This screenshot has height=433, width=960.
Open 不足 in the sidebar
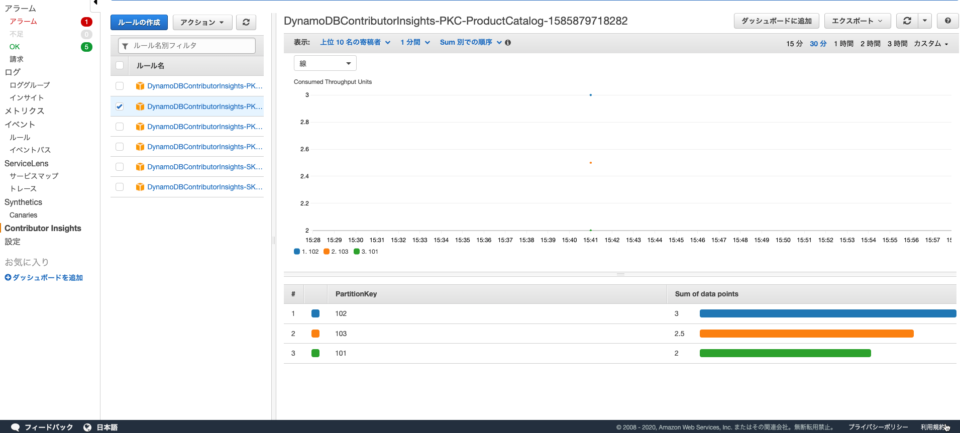point(17,34)
